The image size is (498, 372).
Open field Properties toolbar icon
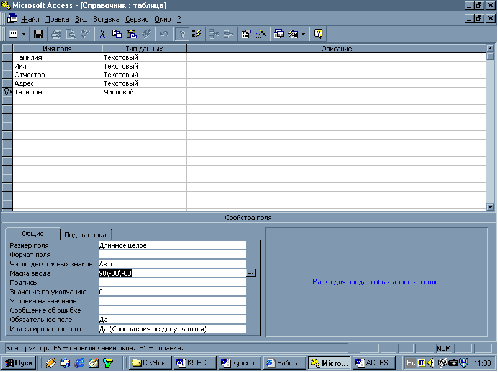click(x=246, y=34)
